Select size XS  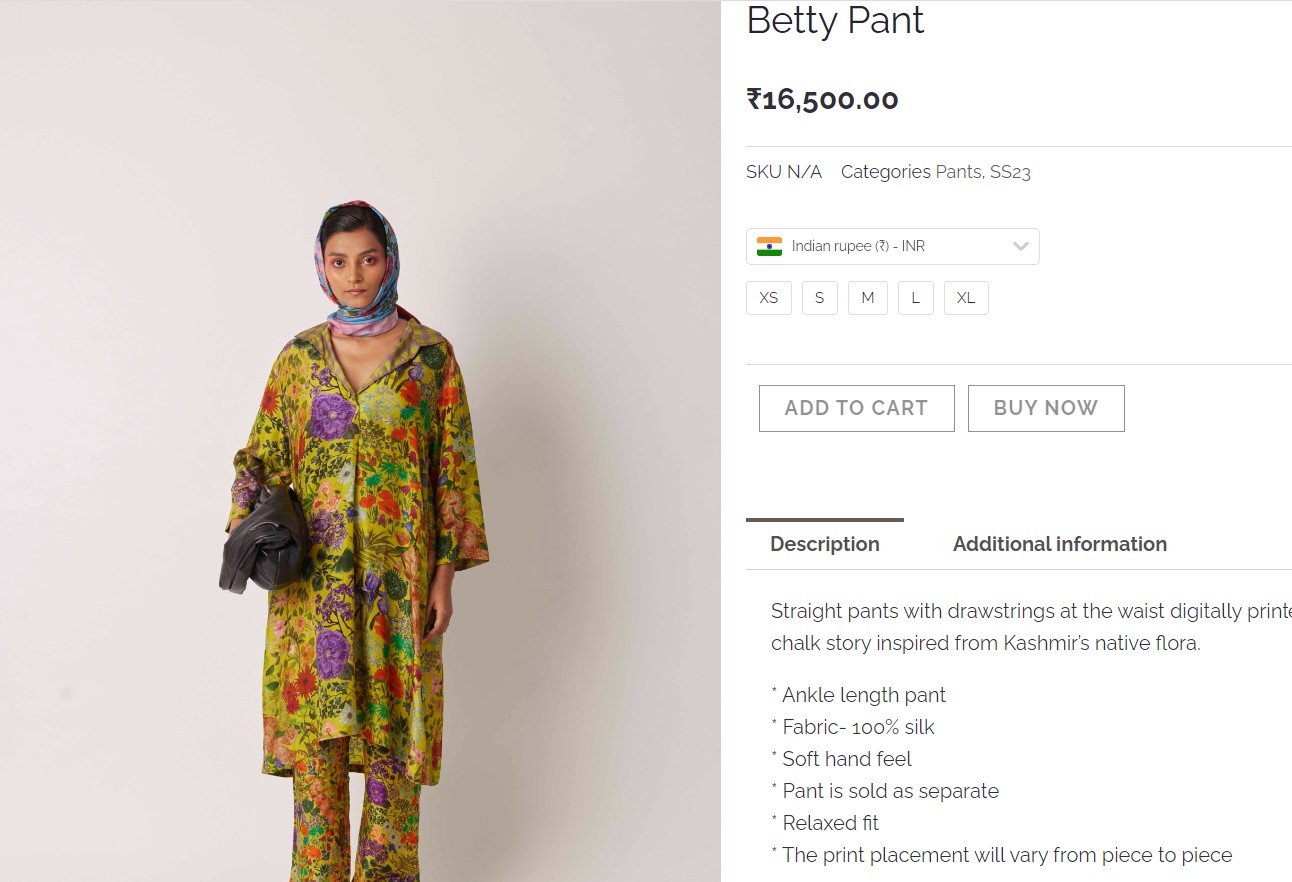coord(768,298)
